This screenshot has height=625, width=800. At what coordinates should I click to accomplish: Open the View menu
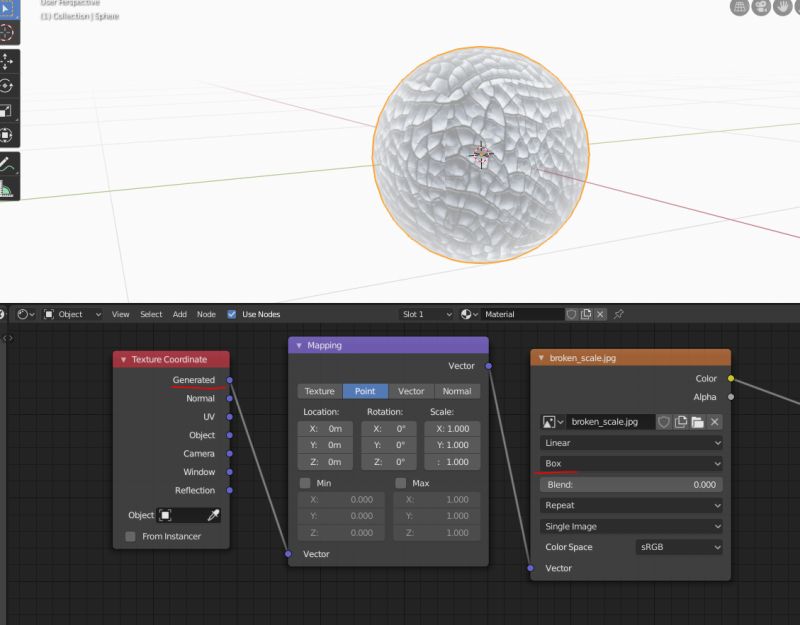[x=120, y=314]
